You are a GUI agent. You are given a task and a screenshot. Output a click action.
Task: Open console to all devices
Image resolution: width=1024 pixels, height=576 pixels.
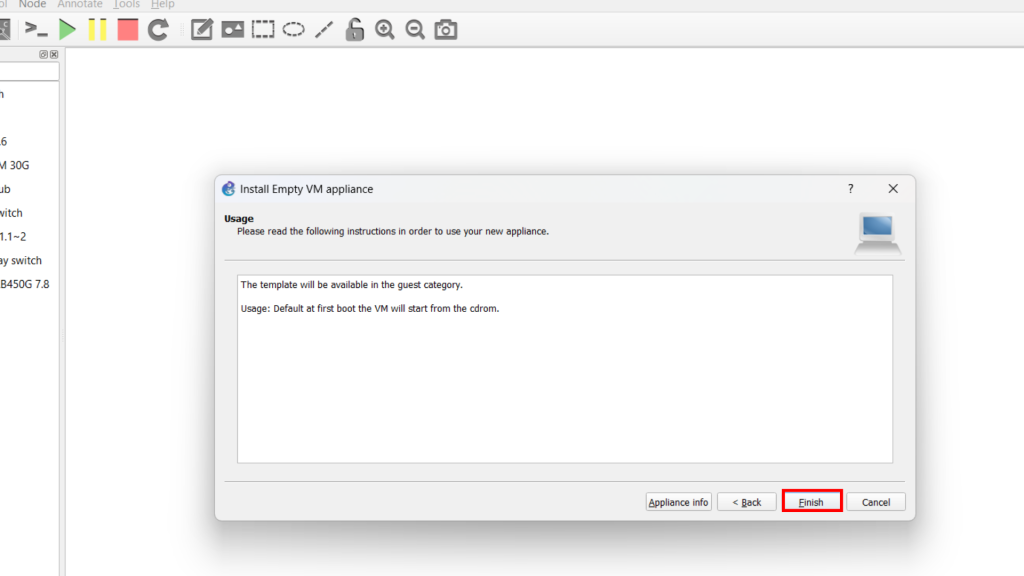(x=37, y=29)
